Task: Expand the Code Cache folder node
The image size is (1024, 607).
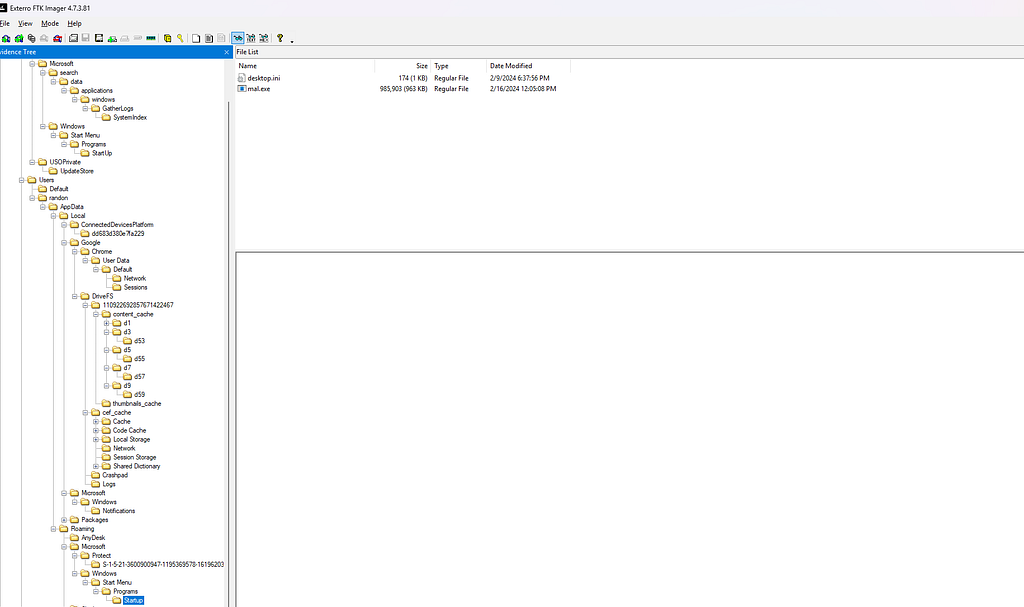Action: click(96, 431)
